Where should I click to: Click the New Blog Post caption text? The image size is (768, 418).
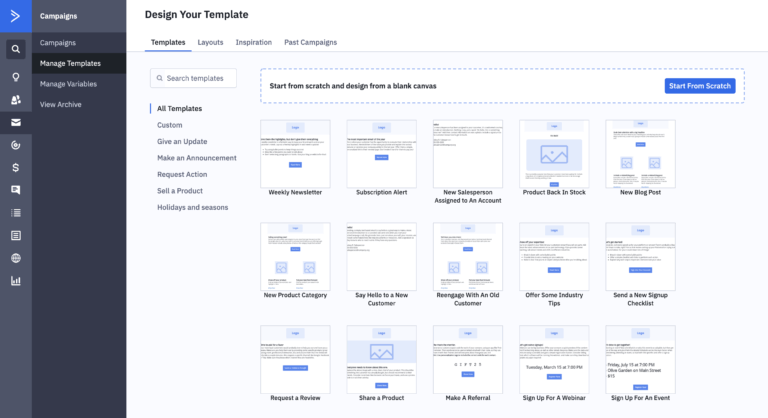[640, 193]
